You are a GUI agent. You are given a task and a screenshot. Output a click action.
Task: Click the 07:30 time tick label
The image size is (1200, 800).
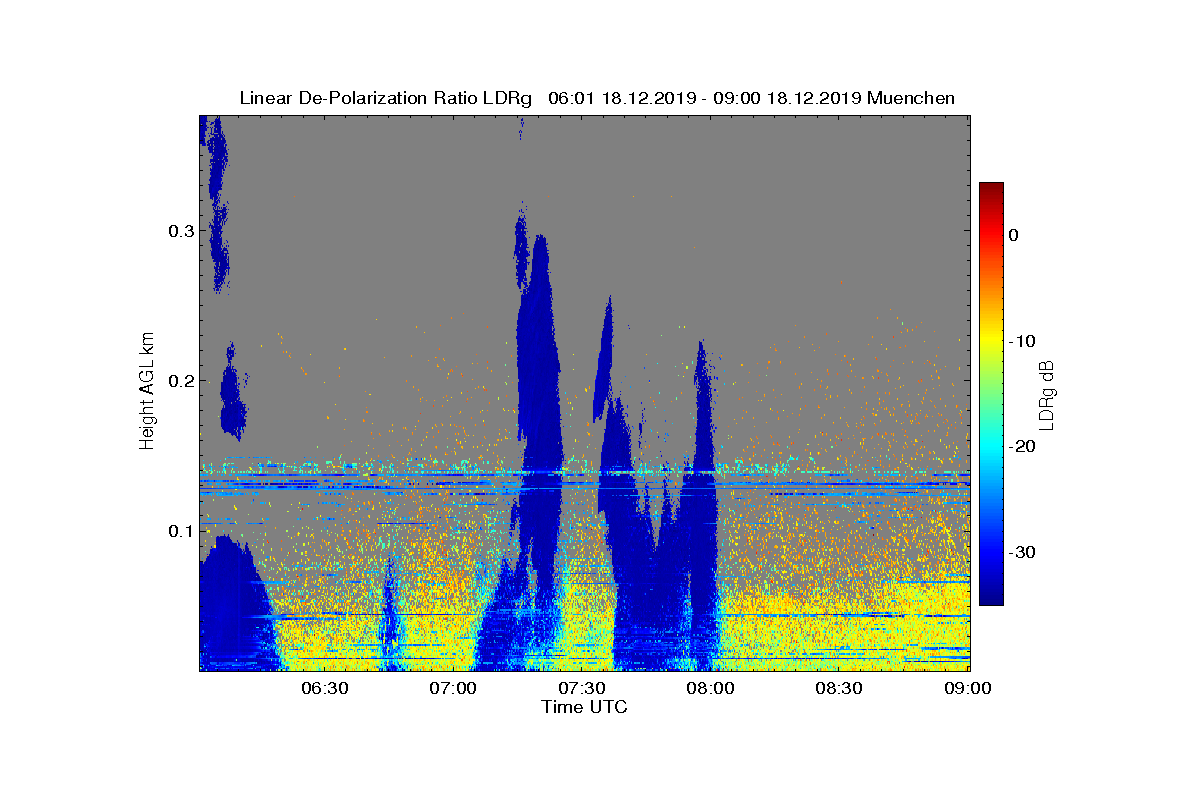582,689
